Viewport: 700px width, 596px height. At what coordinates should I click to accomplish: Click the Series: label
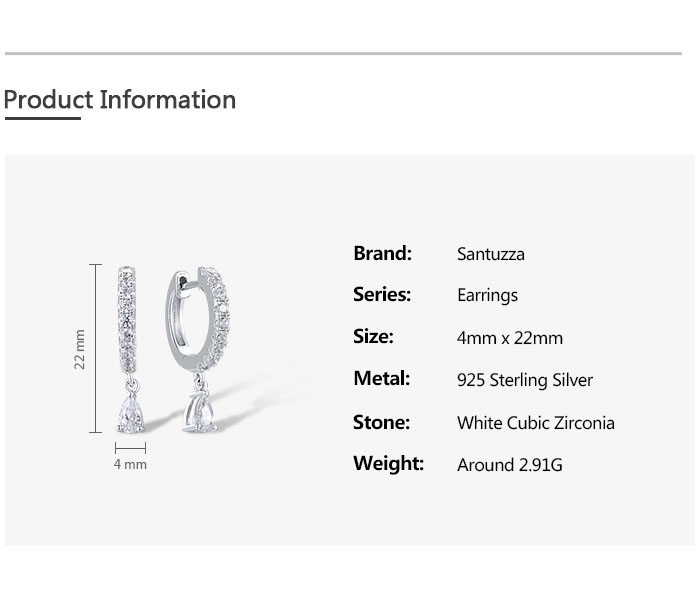(x=382, y=295)
